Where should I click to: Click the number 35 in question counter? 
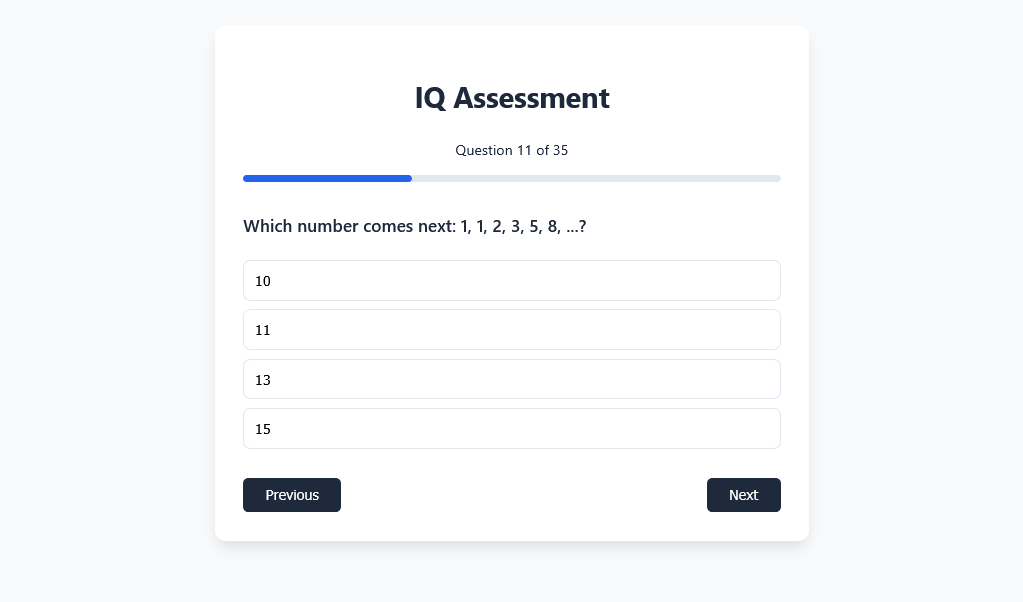click(560, 150)
